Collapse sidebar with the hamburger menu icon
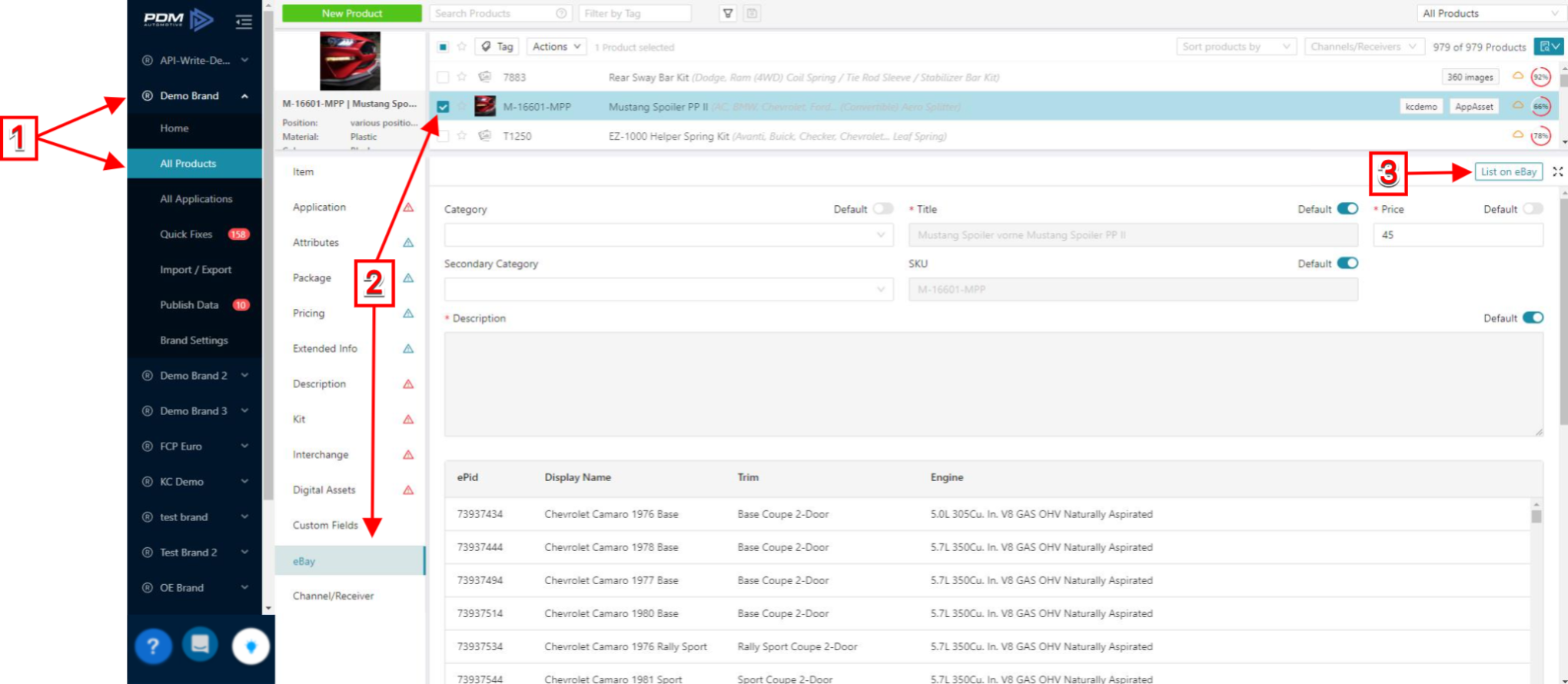 (244, 22)
